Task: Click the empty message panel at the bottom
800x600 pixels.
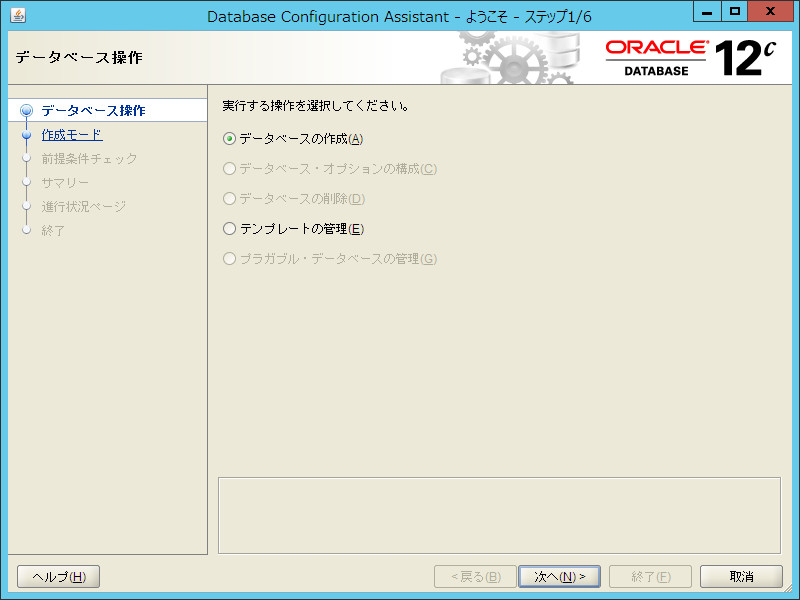Action: click(x=500, y=510)
